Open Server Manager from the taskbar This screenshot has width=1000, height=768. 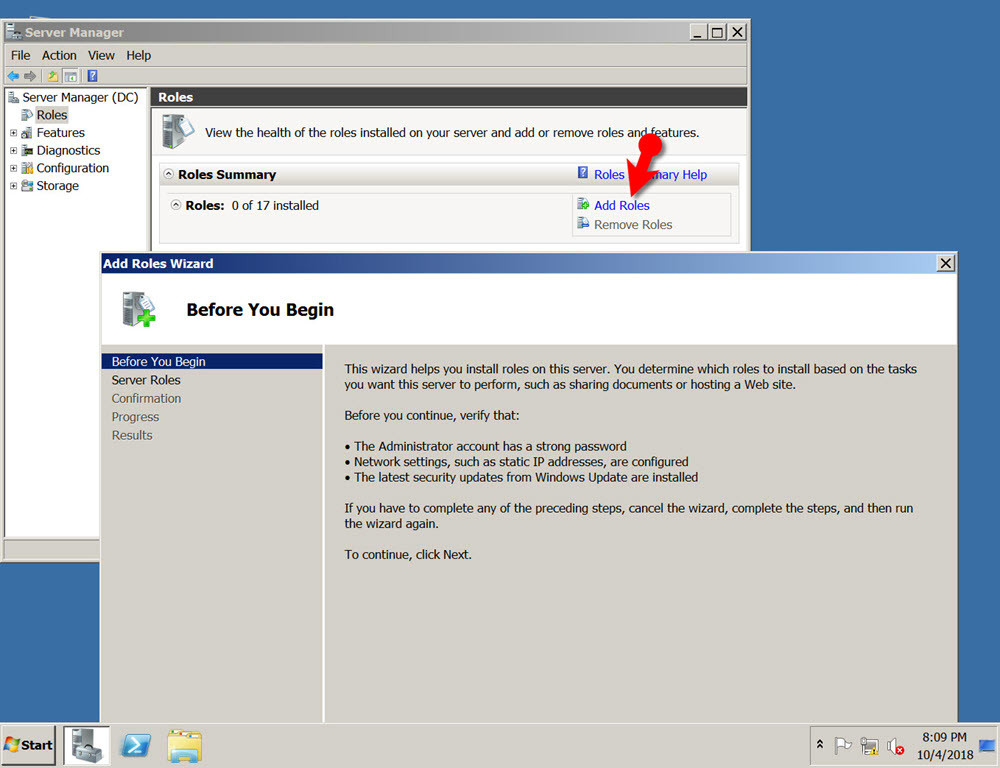[87, 745]
